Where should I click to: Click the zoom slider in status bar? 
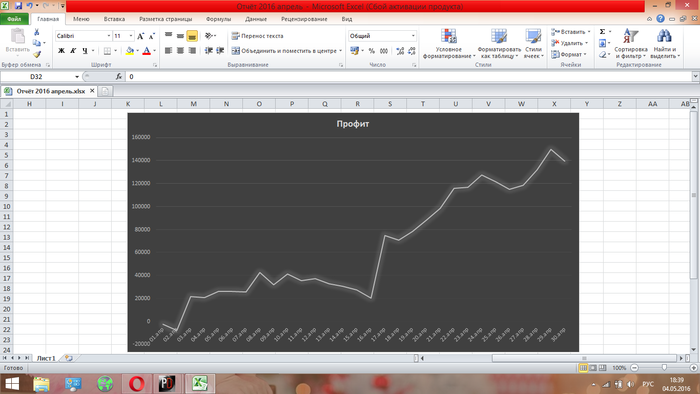pyautogui.click(x=664, y=368)
